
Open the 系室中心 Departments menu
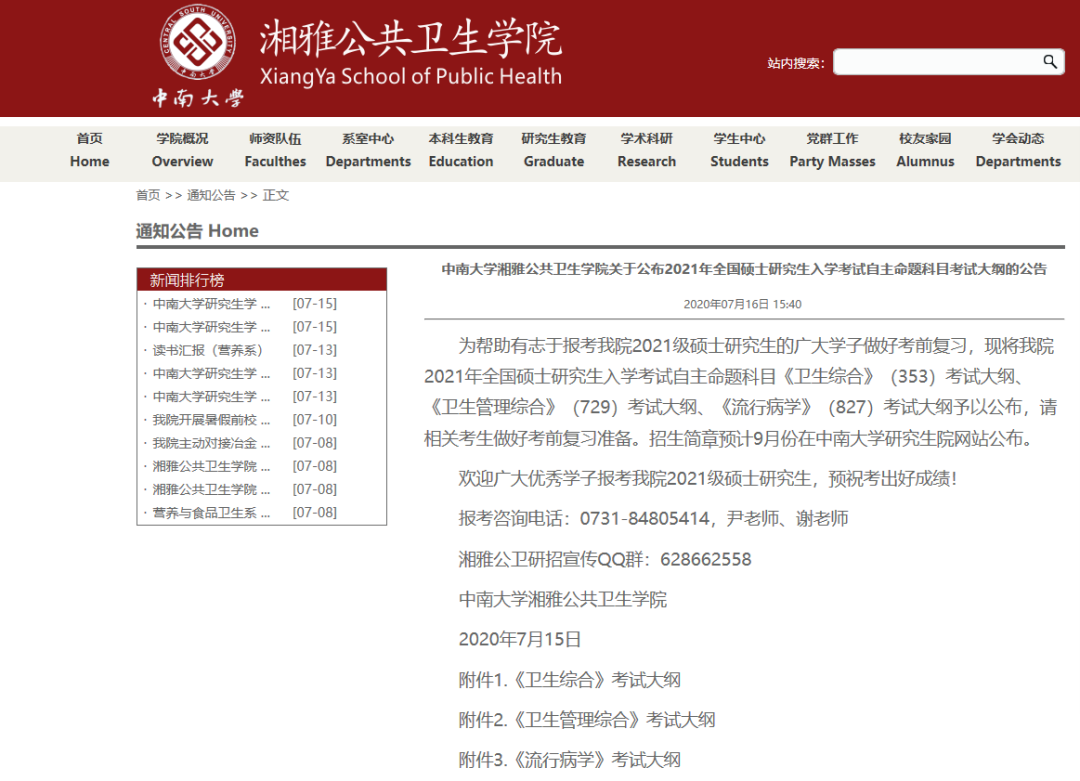[368, 149]
